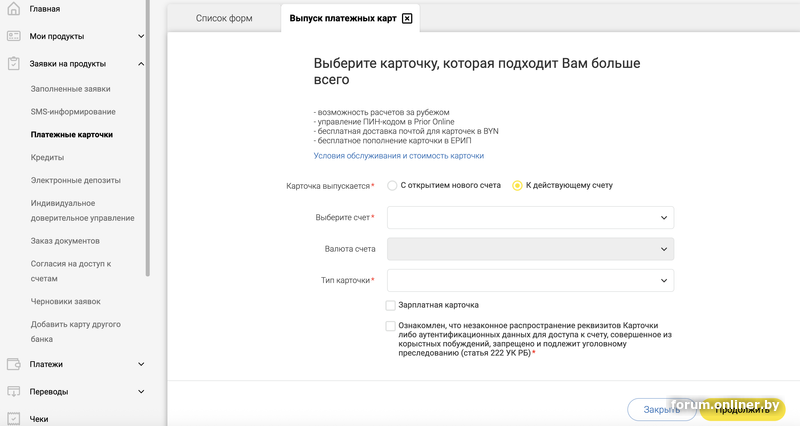
Task: Click the transfer icon beside Переводы
Action: point(14,392)
